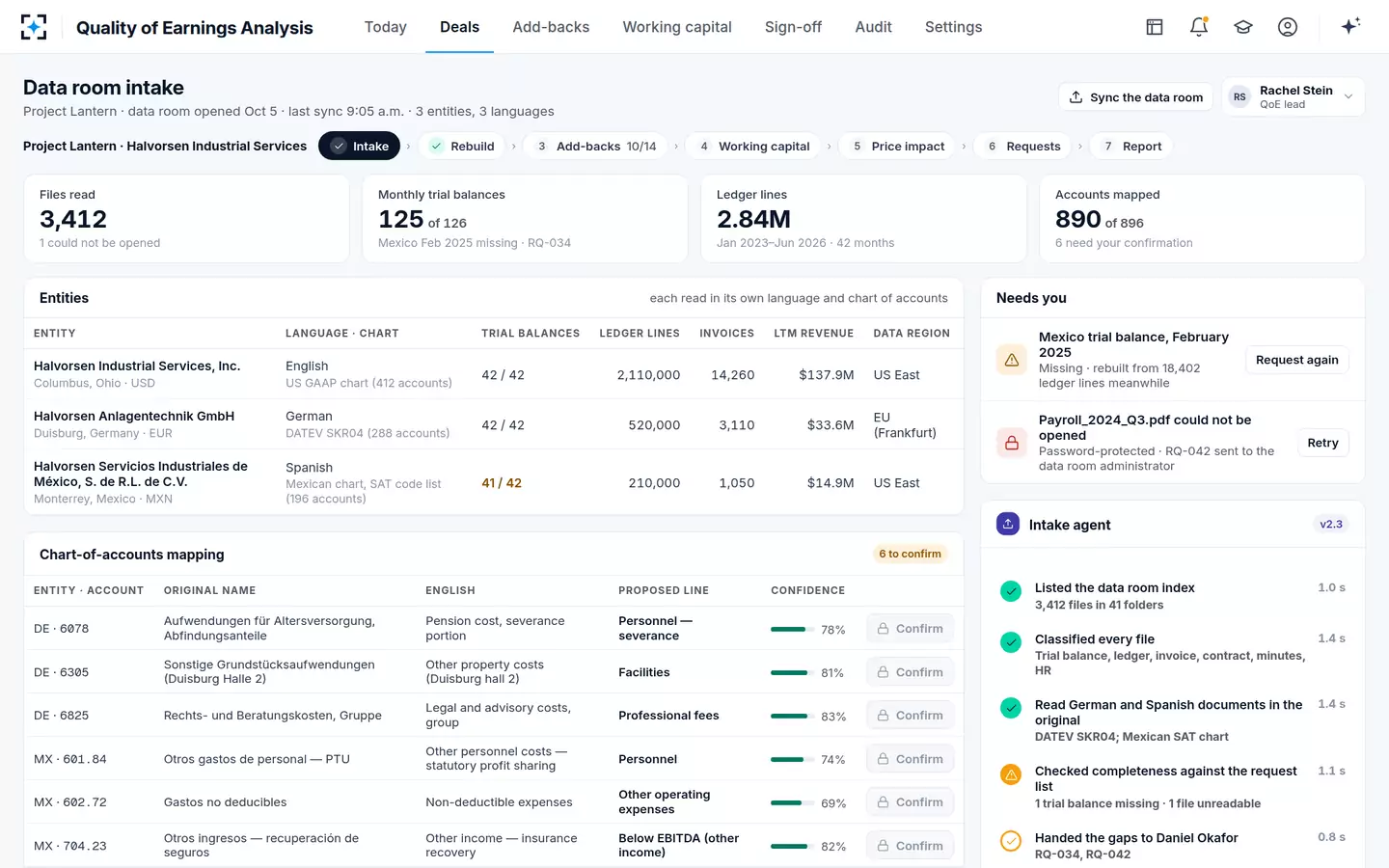The width and height of the screenshot is (1389, 868).
Task: Open the sparkle assistant icon
Action: point(1350,26)
